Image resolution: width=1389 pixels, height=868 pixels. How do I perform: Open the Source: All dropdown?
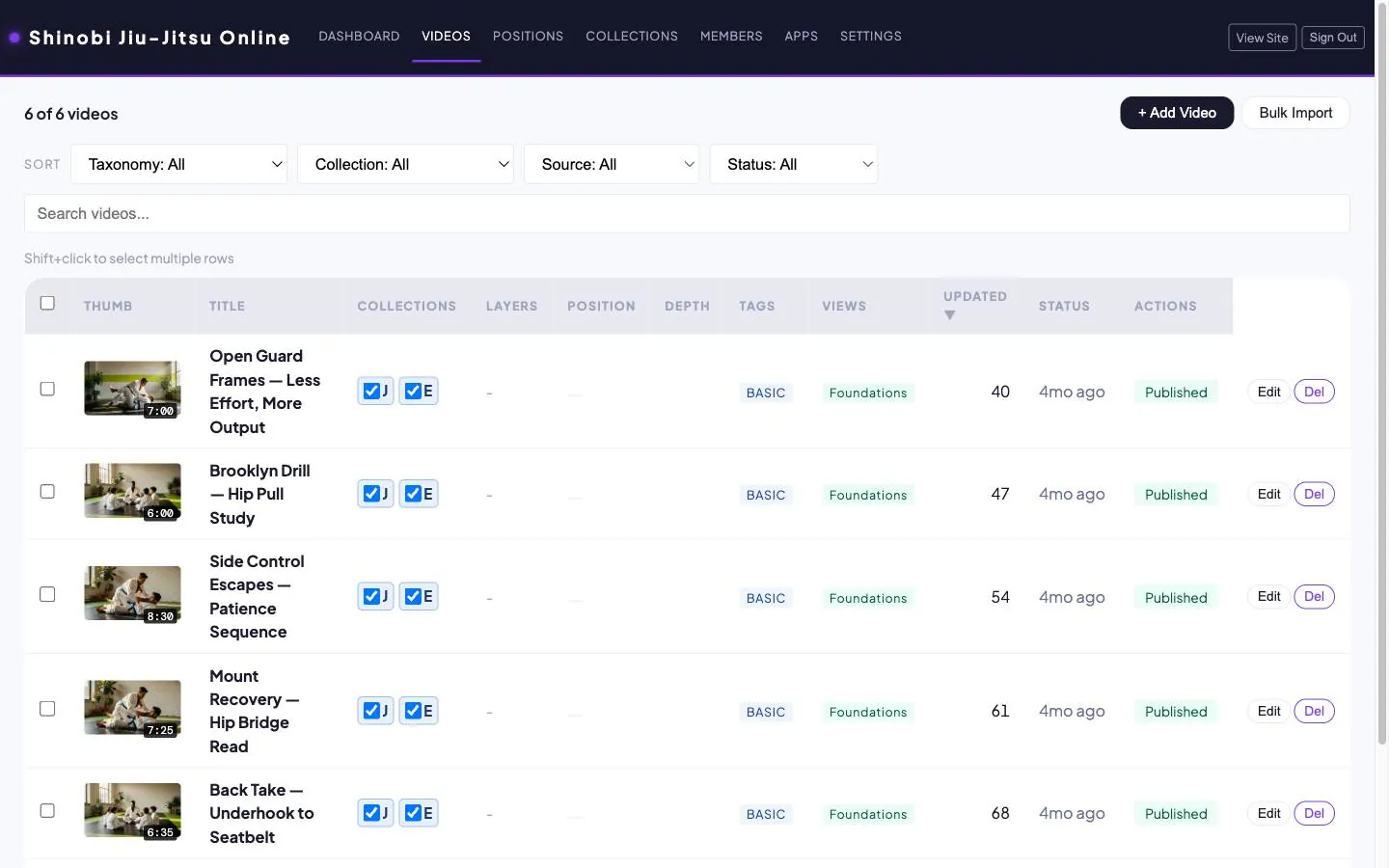[612, 164]
